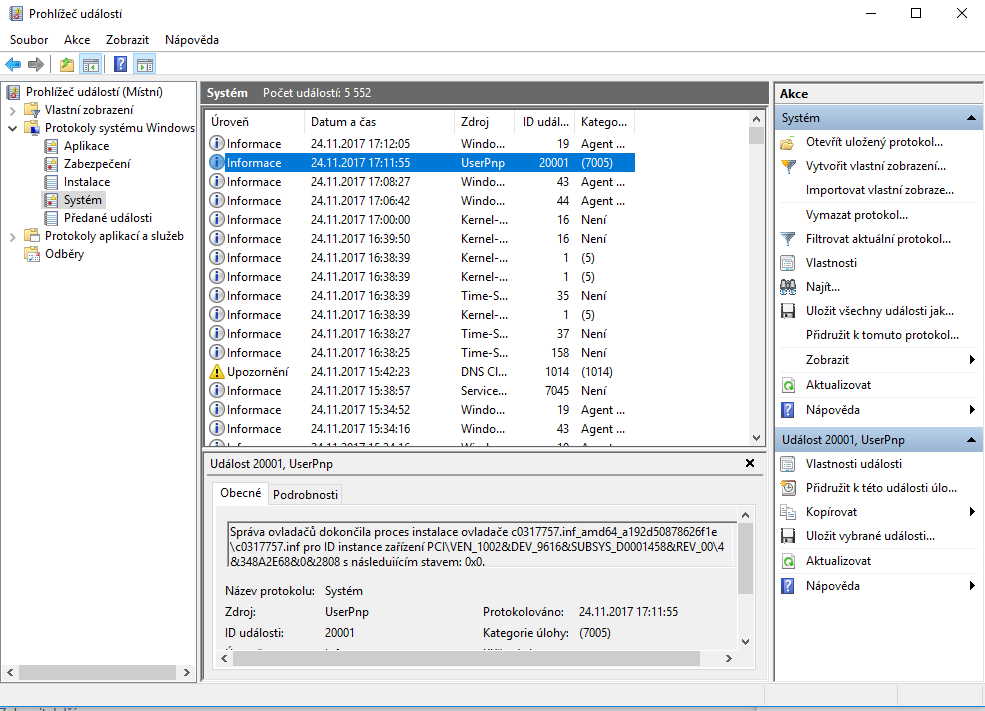Click Vymazat protokol in the actions pane
Image resolution: width=985 pixels, height=711 pixels.
(856, 215)
